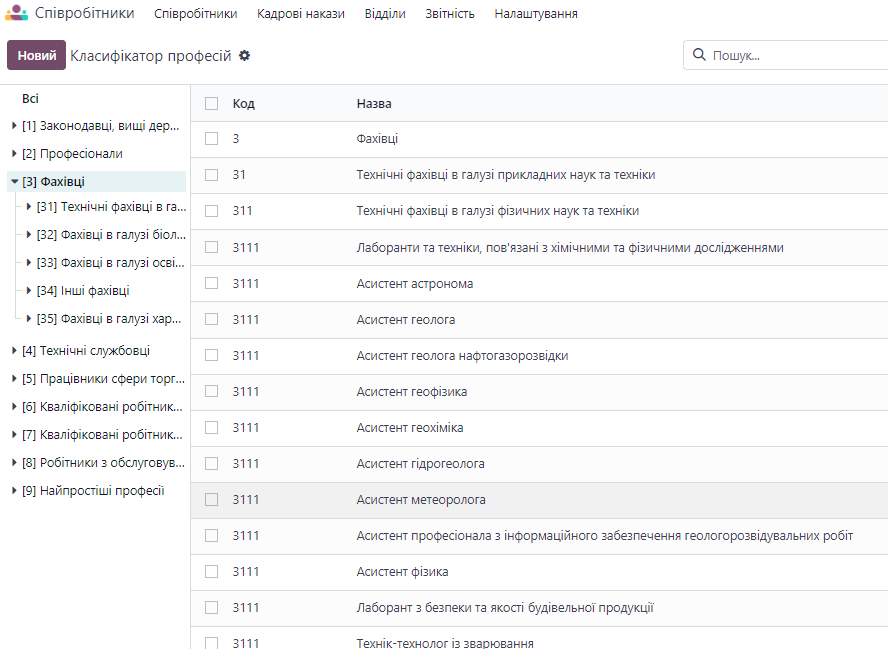Screen dimensions: 888x649
Task: Toggle the select-all checkbox in header
Action: (x=211, y=103)
